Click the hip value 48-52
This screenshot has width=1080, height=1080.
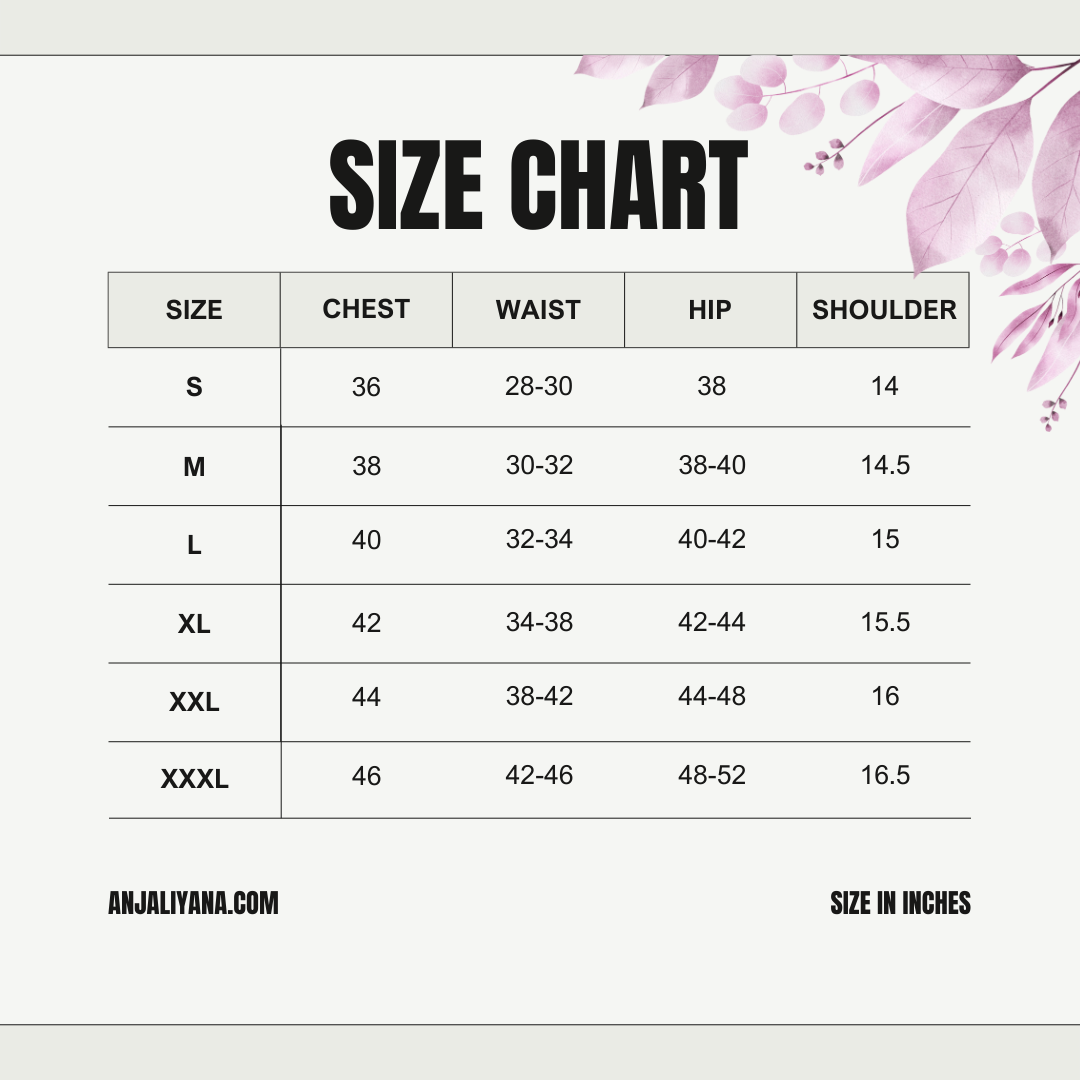point(712,775)
